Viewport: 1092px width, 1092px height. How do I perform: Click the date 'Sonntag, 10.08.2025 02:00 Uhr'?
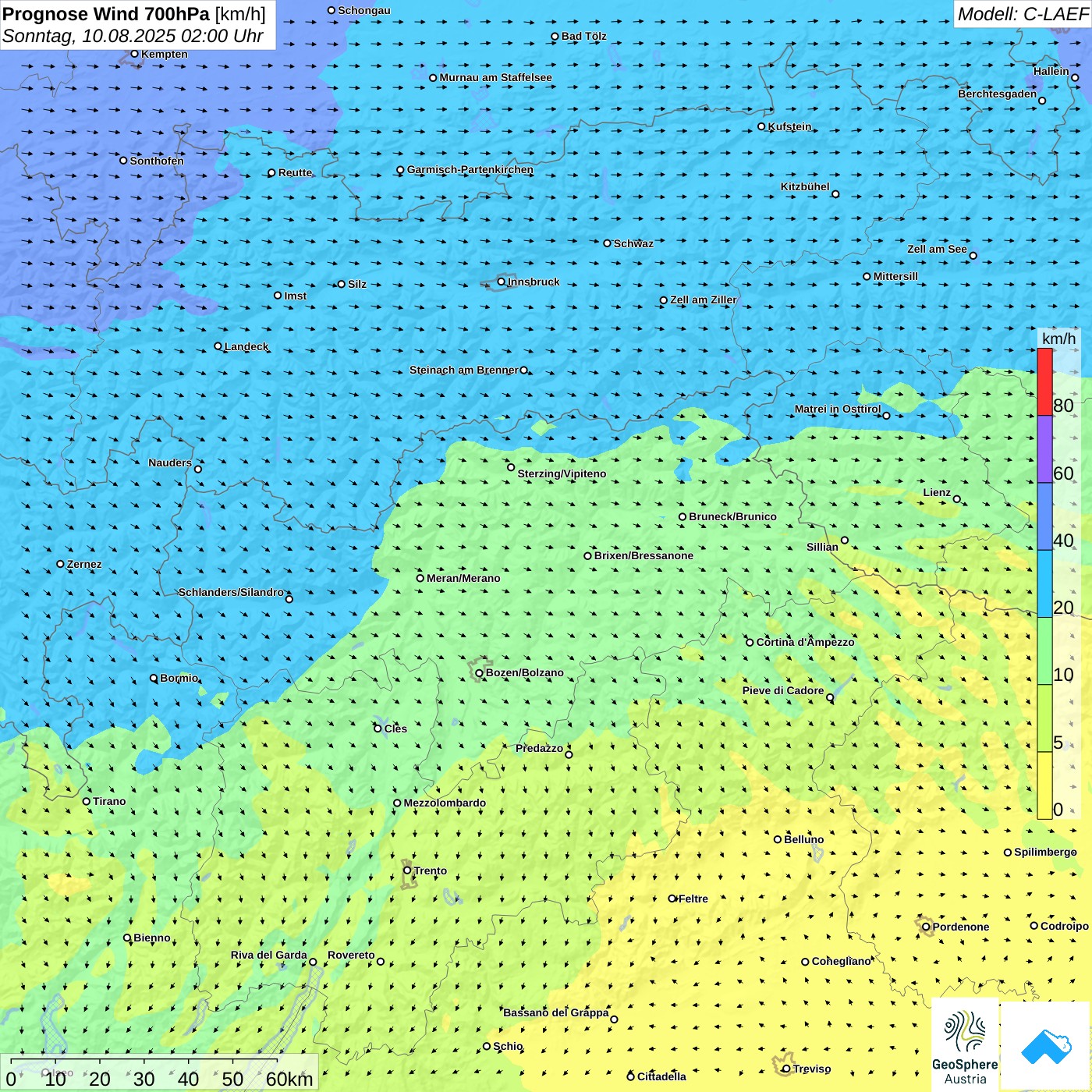[x=133, y=36]
